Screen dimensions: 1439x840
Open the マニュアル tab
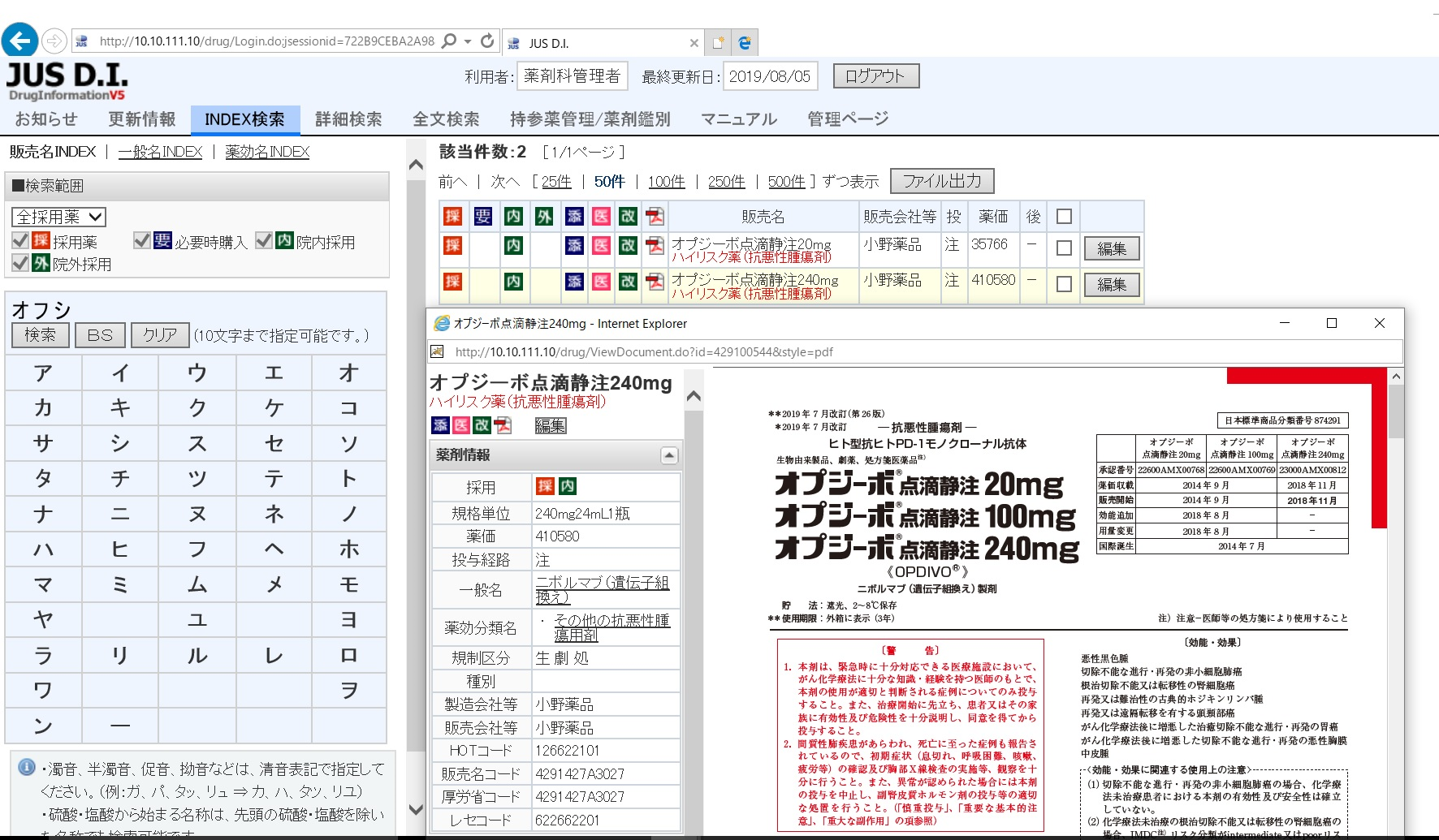tap(739, 119)
